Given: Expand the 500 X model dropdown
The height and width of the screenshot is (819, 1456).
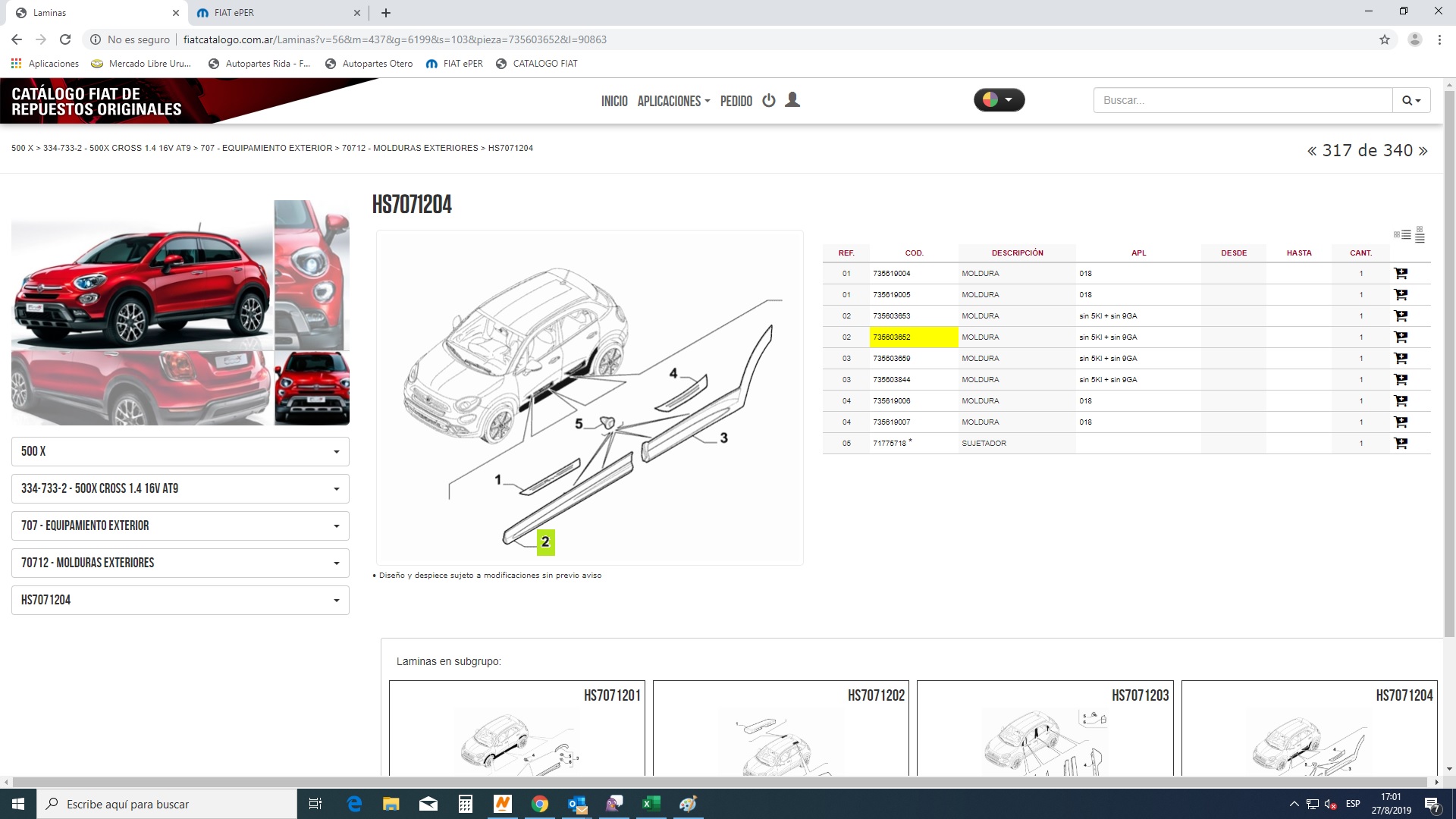Looking at the screenshot, I should [180, 452].
